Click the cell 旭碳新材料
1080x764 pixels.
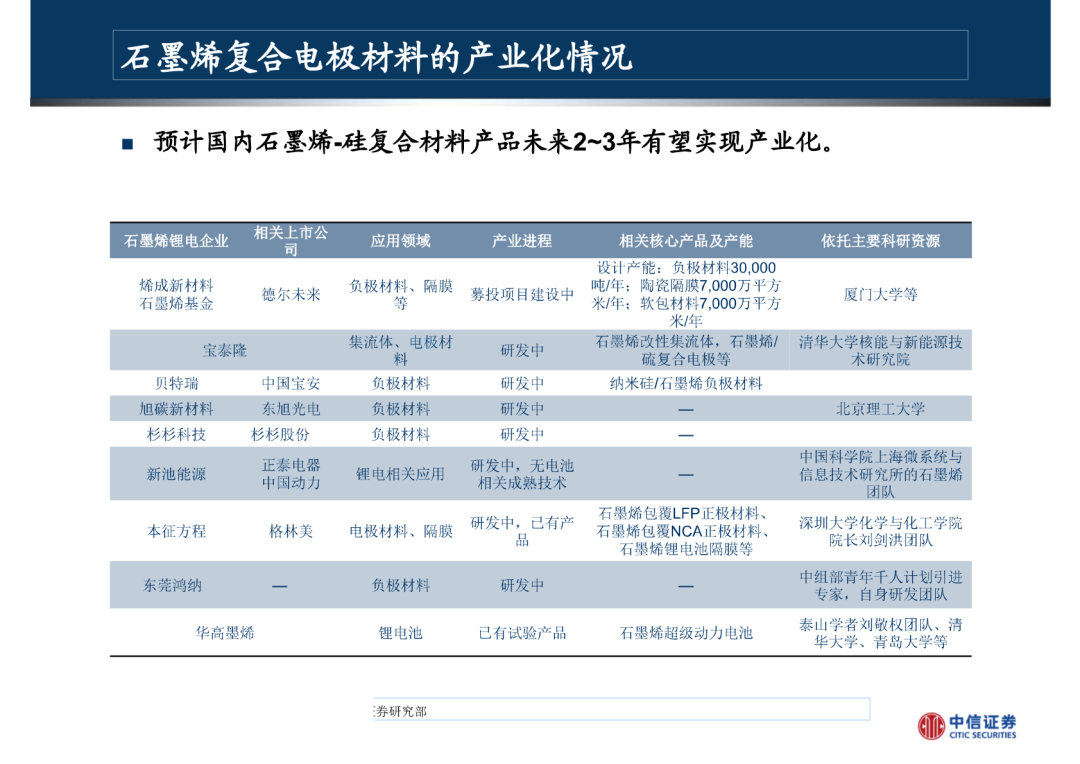[176, 409]
